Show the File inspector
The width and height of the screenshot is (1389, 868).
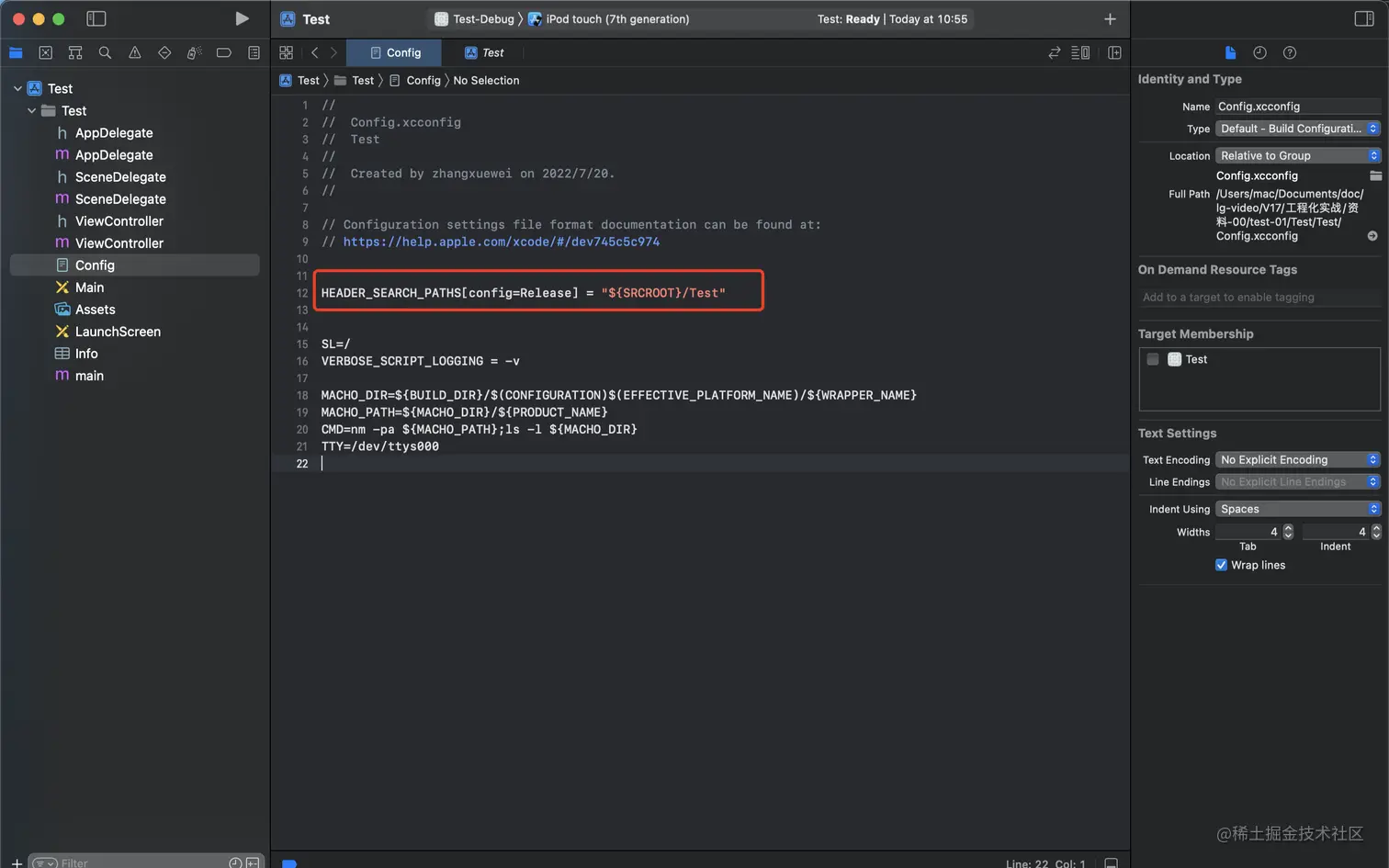[1230, 53]
